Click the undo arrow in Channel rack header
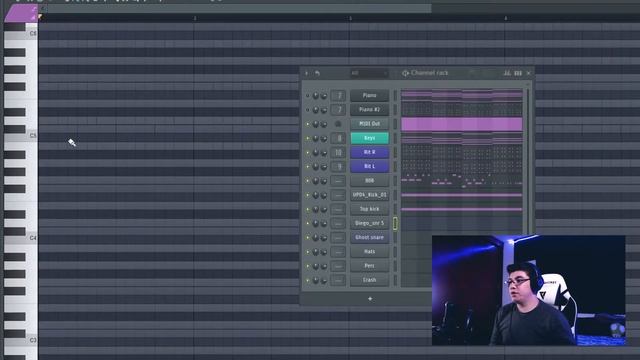 point(317,73)
